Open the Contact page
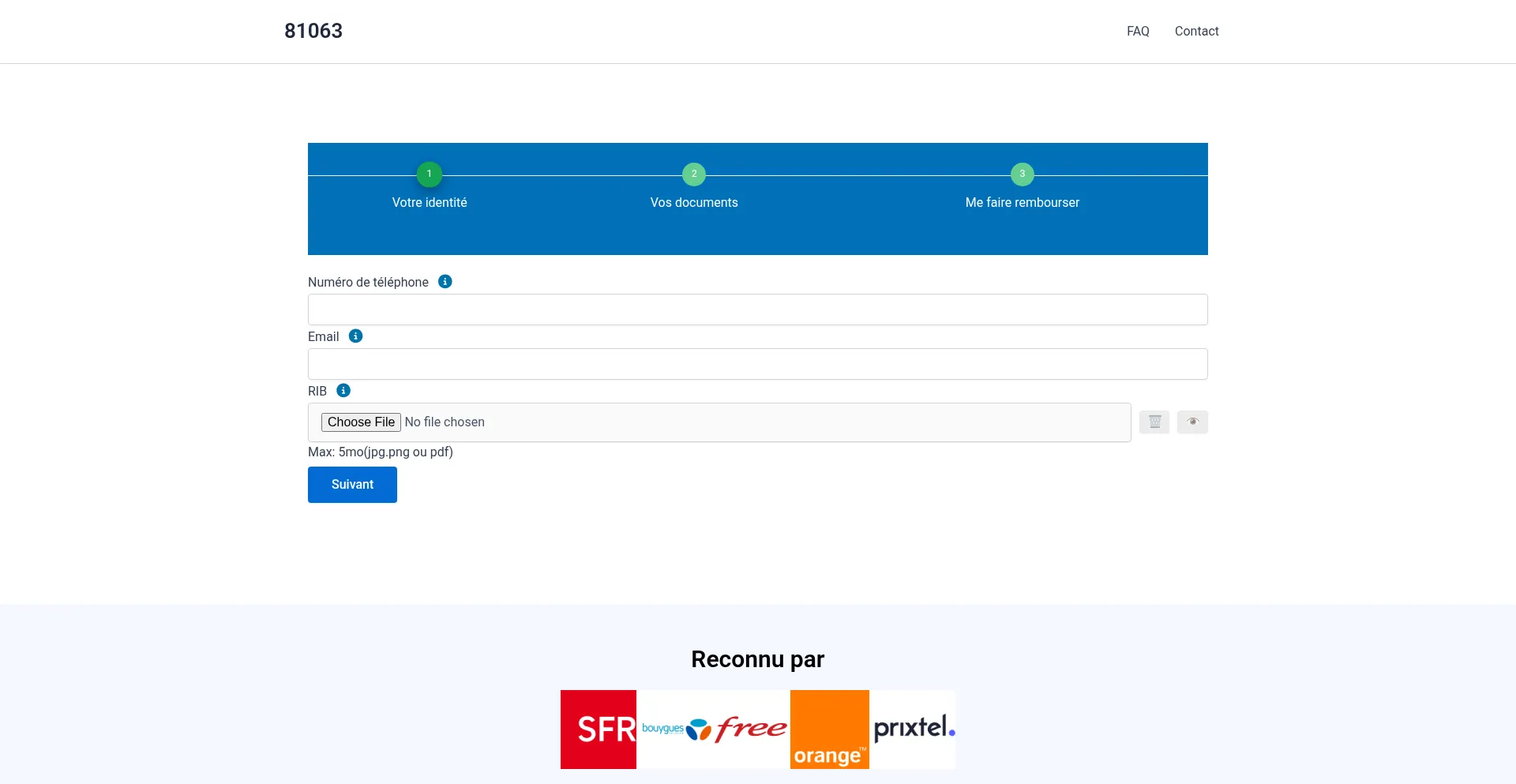 (1196, 32)
